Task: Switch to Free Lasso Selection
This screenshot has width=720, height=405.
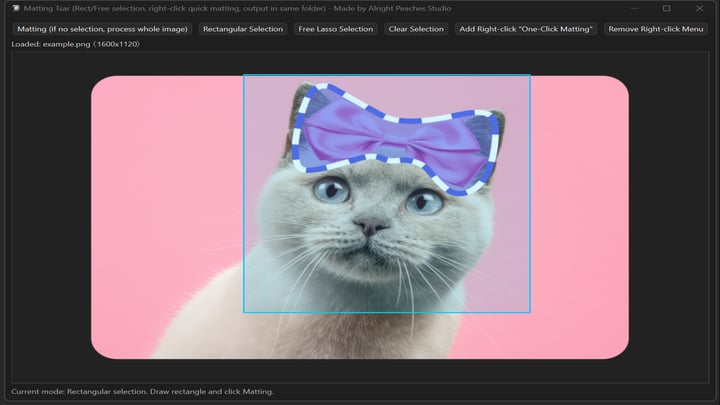Action: [336, 29]
